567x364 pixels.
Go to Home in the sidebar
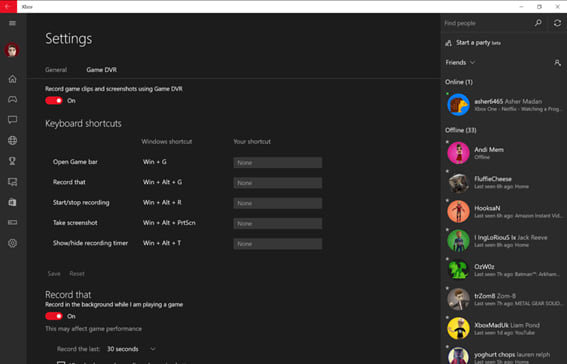(x=12, y=79)
